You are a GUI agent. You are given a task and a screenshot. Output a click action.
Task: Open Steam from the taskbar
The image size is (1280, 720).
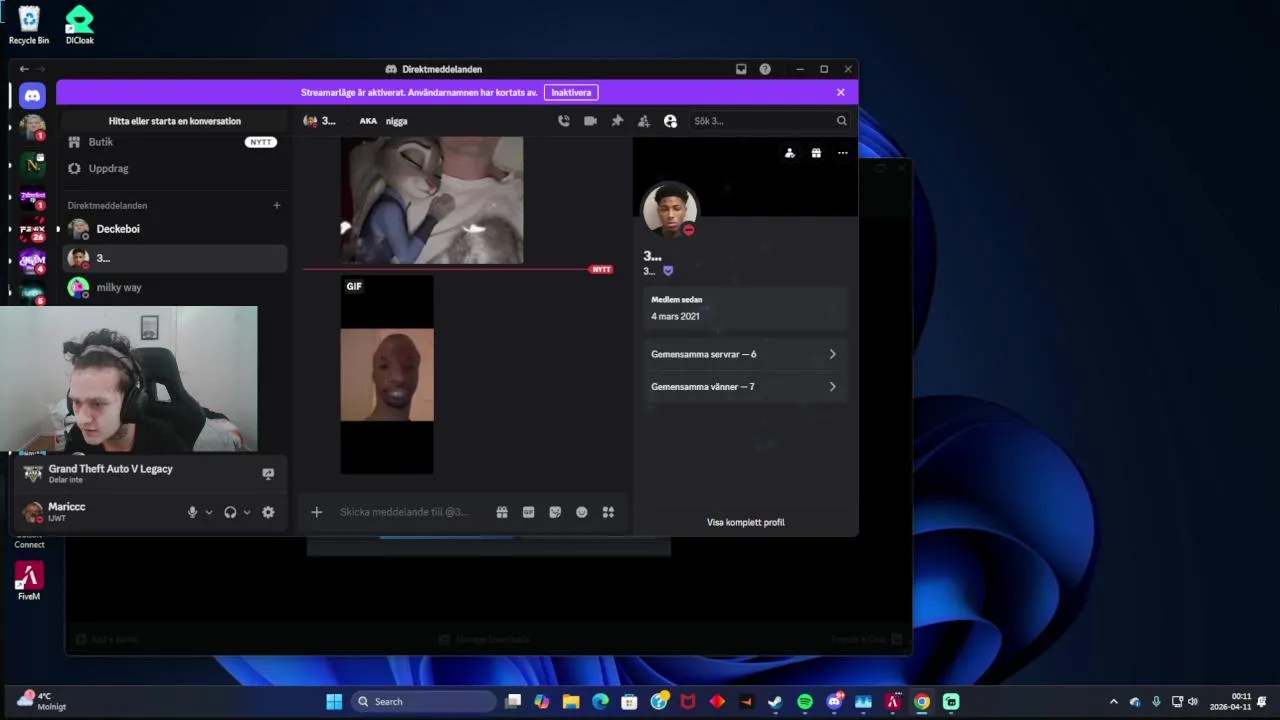pyautogui.click(x=775, y=701)
